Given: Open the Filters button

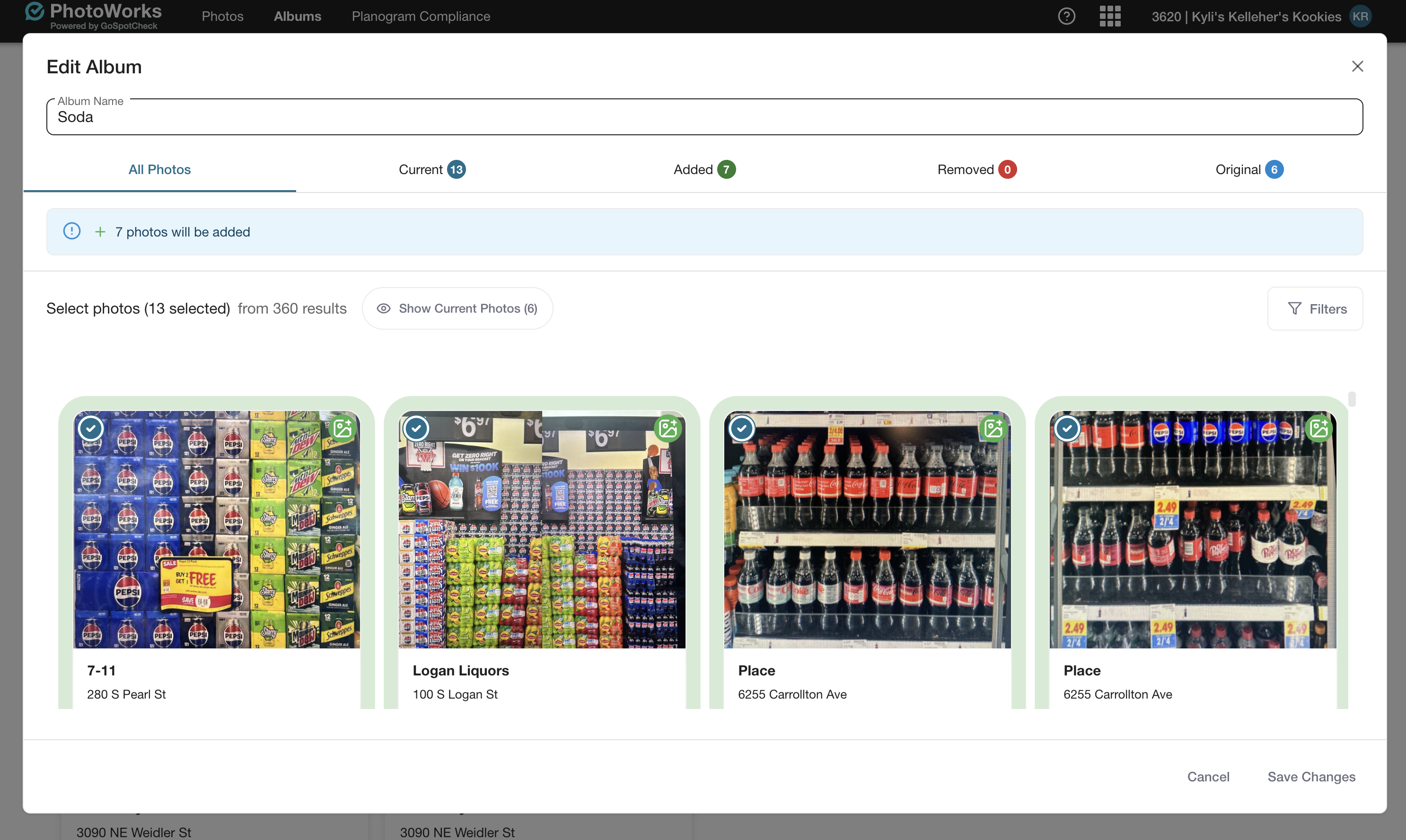Looking at the screenshot, I should tap(1315, 308).
